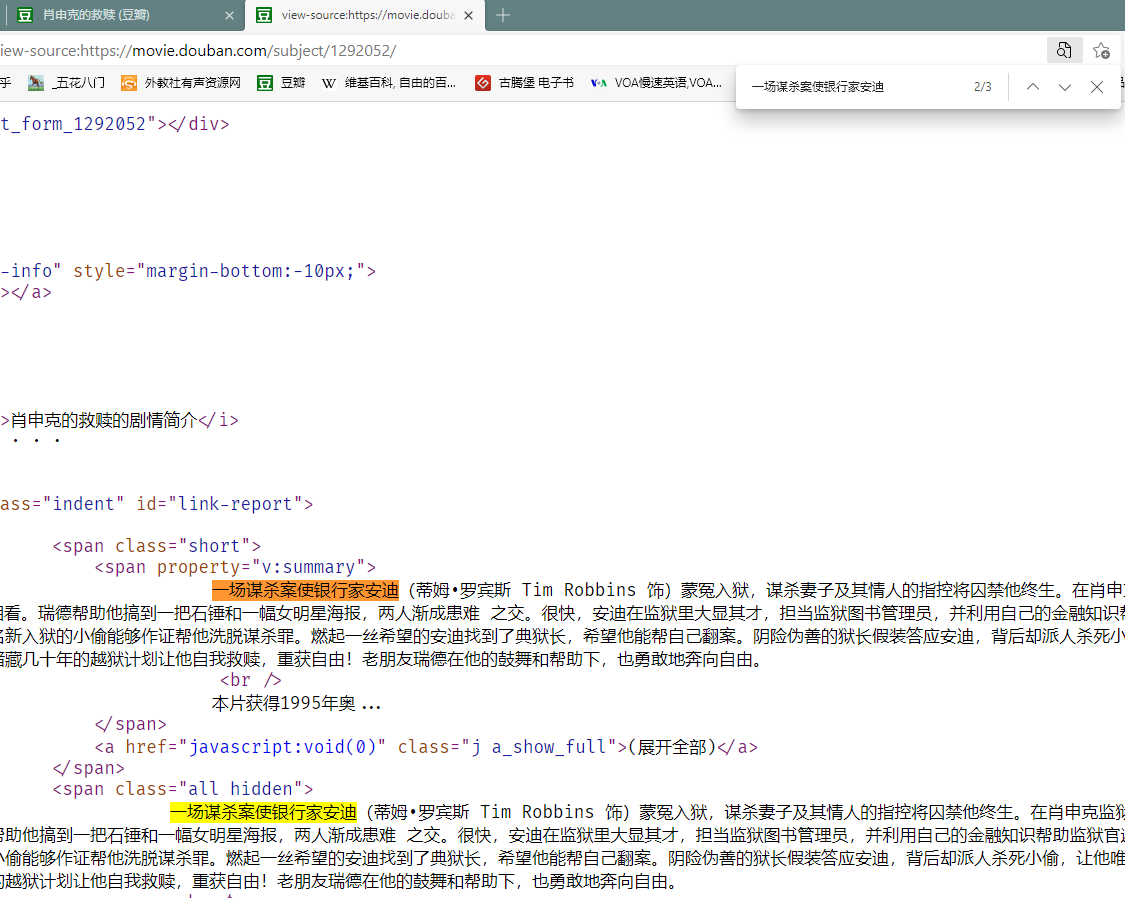Open the VOA慢速英语 bookmark
This screenshot has width=1125, height=898.
[656, 83]
